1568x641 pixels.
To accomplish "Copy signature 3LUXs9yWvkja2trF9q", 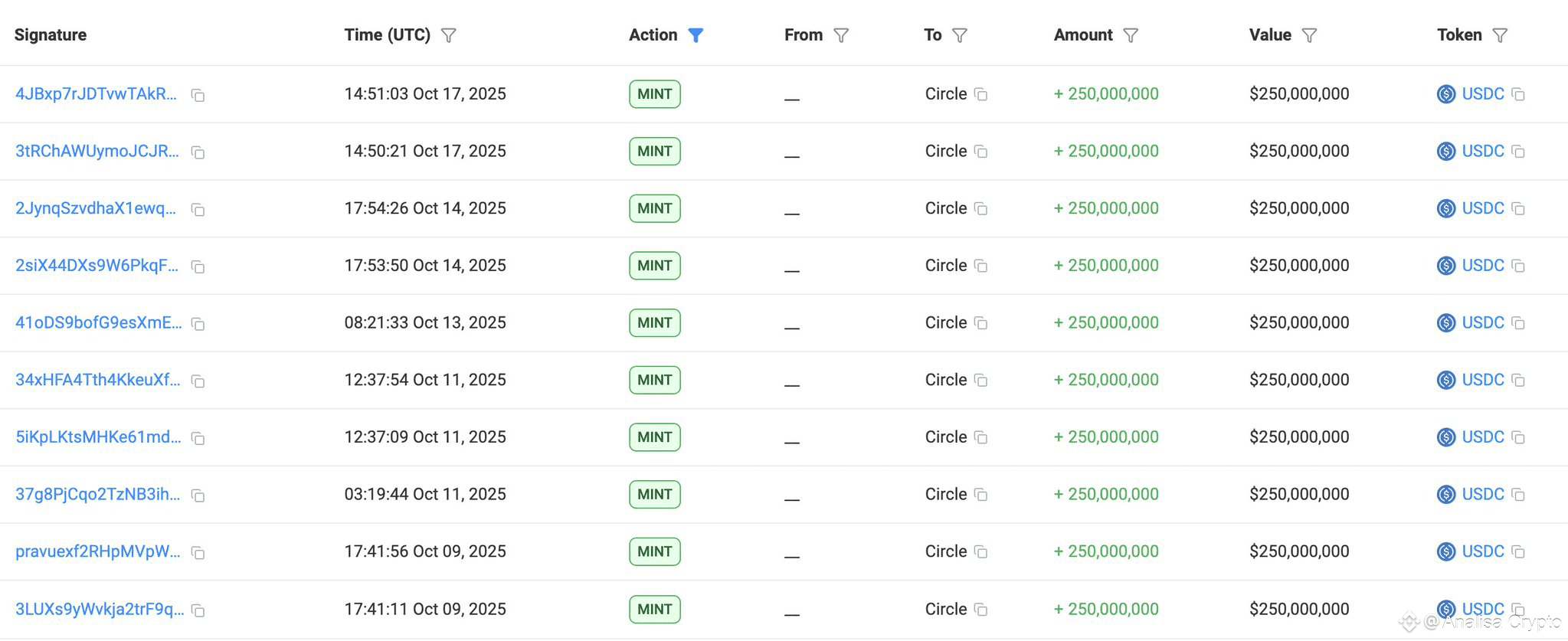I will 198,610.
